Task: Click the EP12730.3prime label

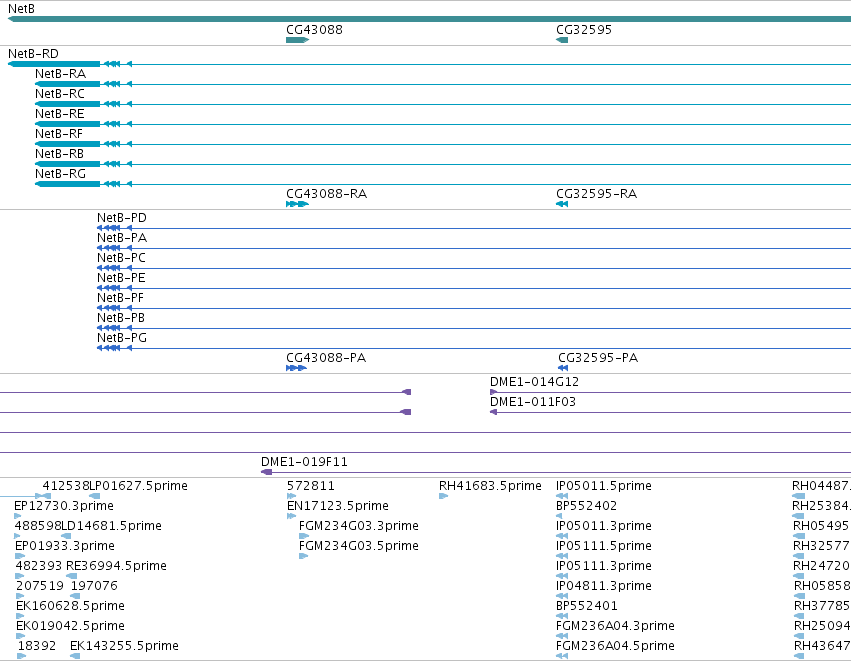Action: tap(64, 506)
